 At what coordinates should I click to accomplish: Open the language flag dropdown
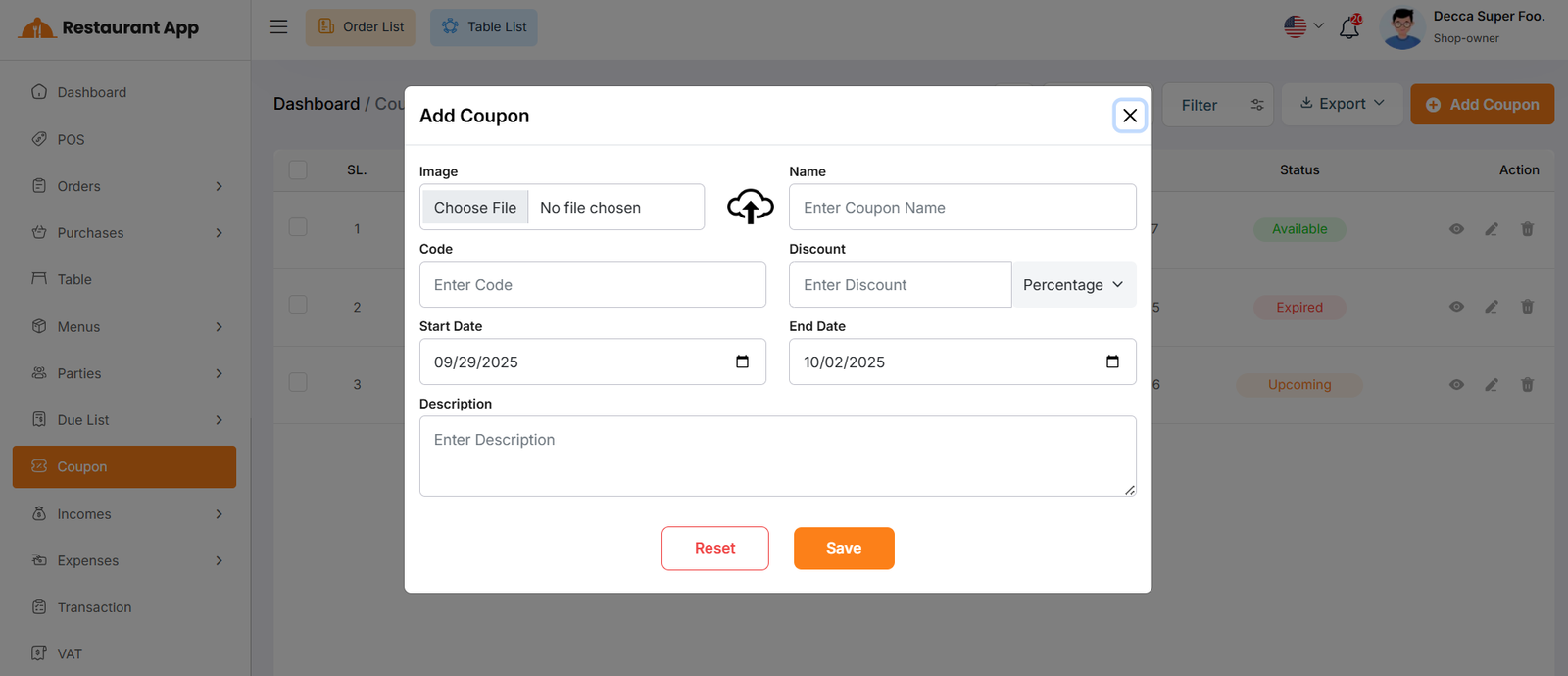(1303, 26)
